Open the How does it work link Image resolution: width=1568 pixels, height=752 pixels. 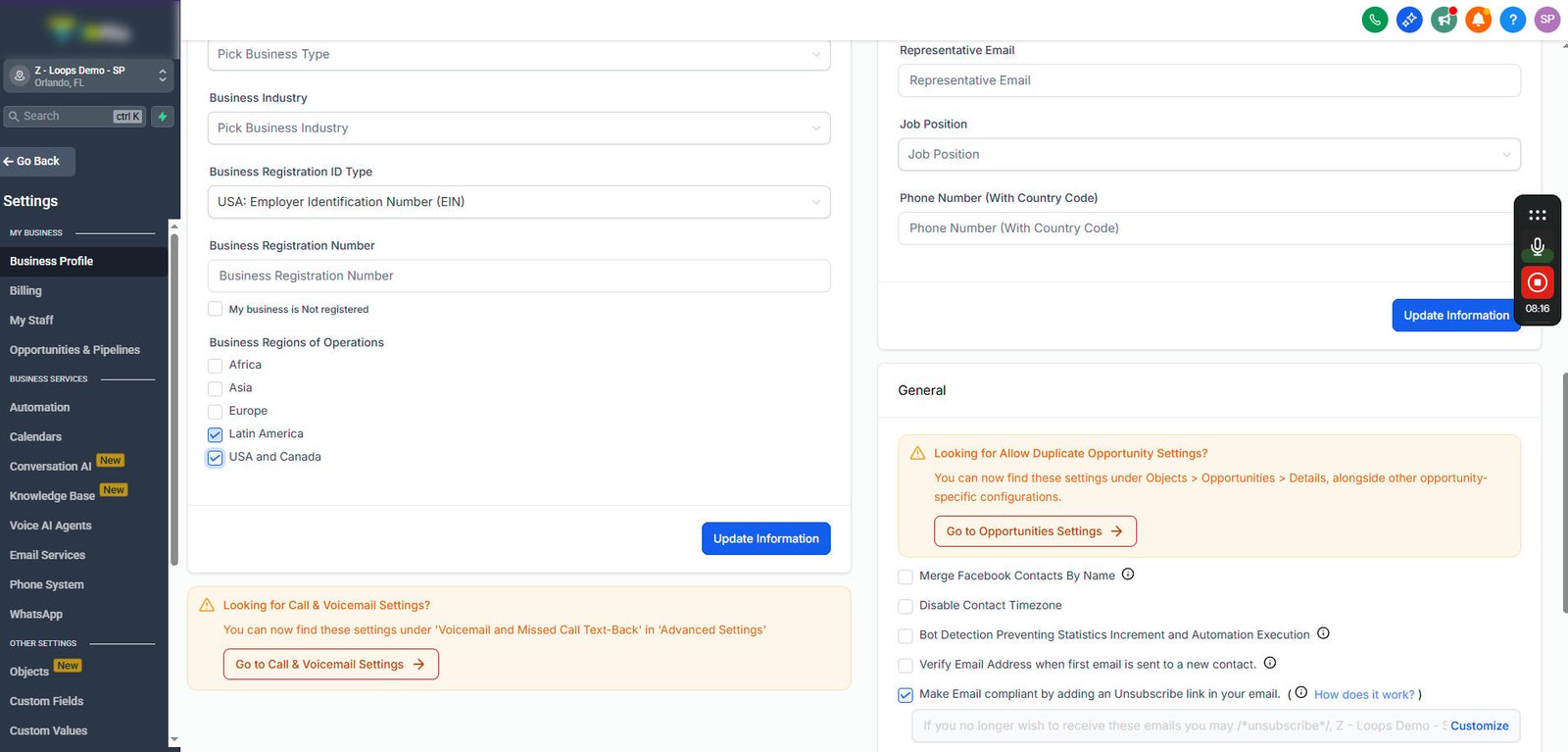point(1364,695)
